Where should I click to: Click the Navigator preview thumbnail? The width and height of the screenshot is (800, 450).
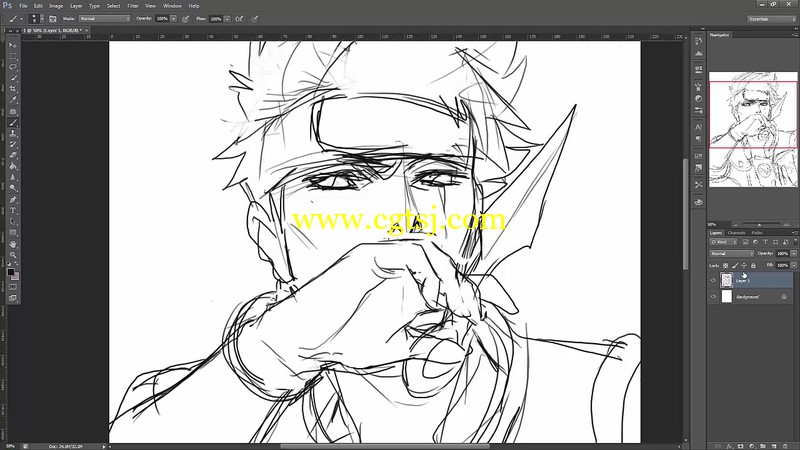753,129
